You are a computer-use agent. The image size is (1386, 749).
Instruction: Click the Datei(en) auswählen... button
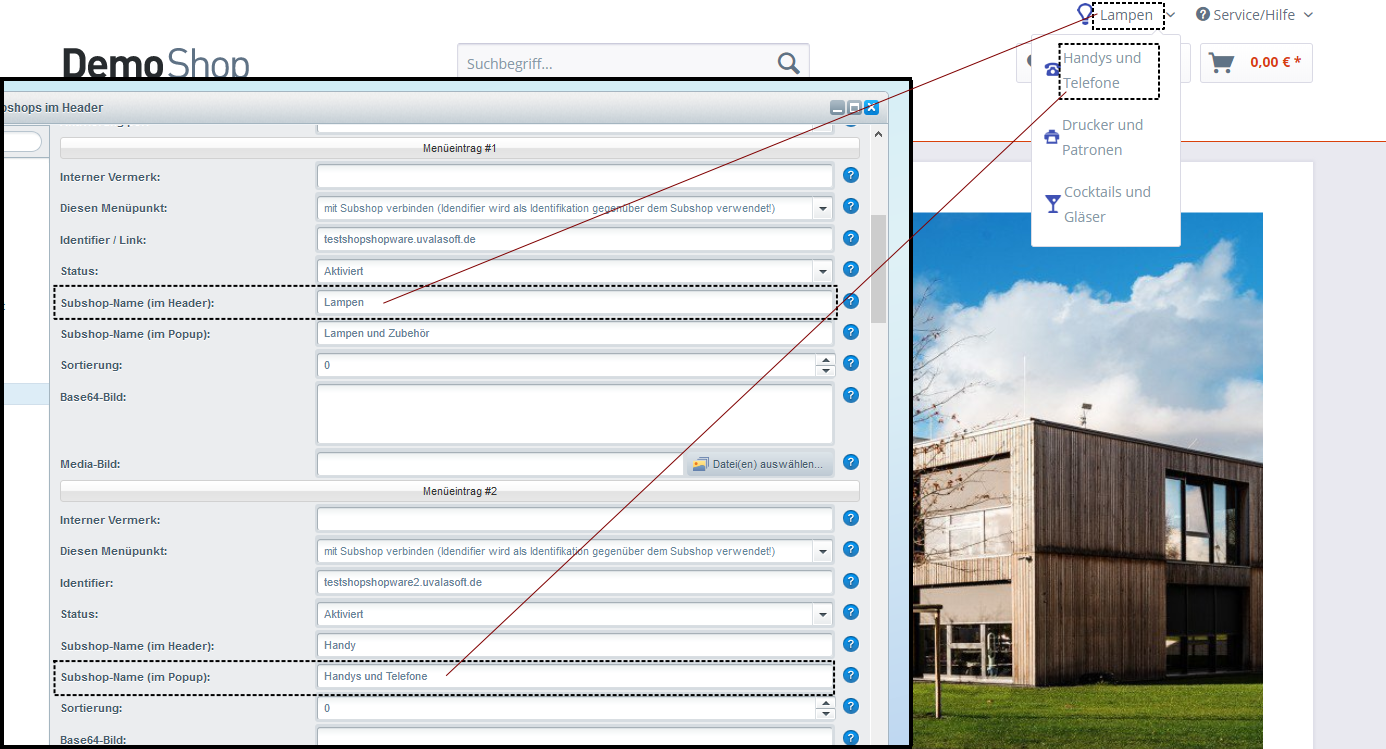point(759,464)
